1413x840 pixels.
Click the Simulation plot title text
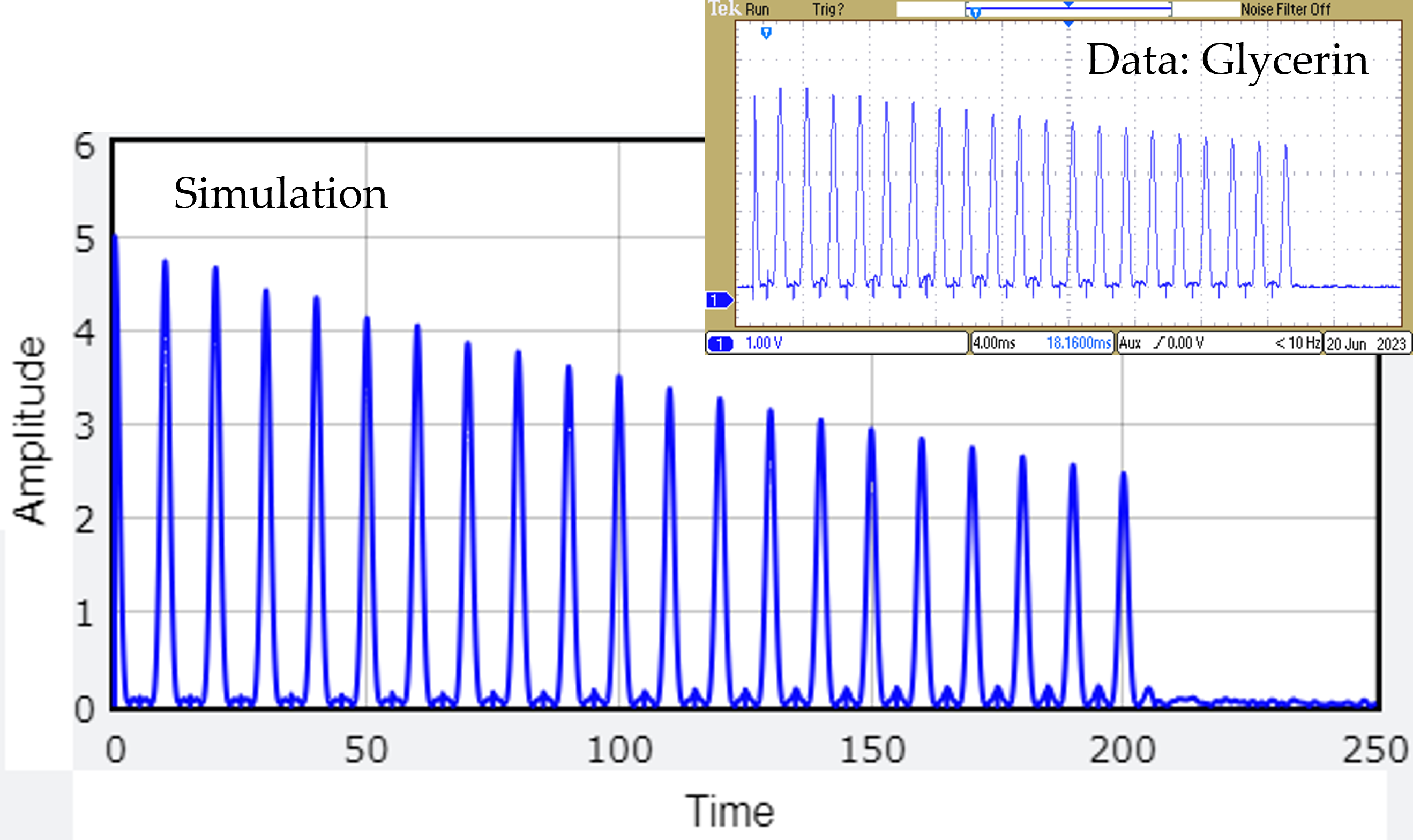coord(280,193)
